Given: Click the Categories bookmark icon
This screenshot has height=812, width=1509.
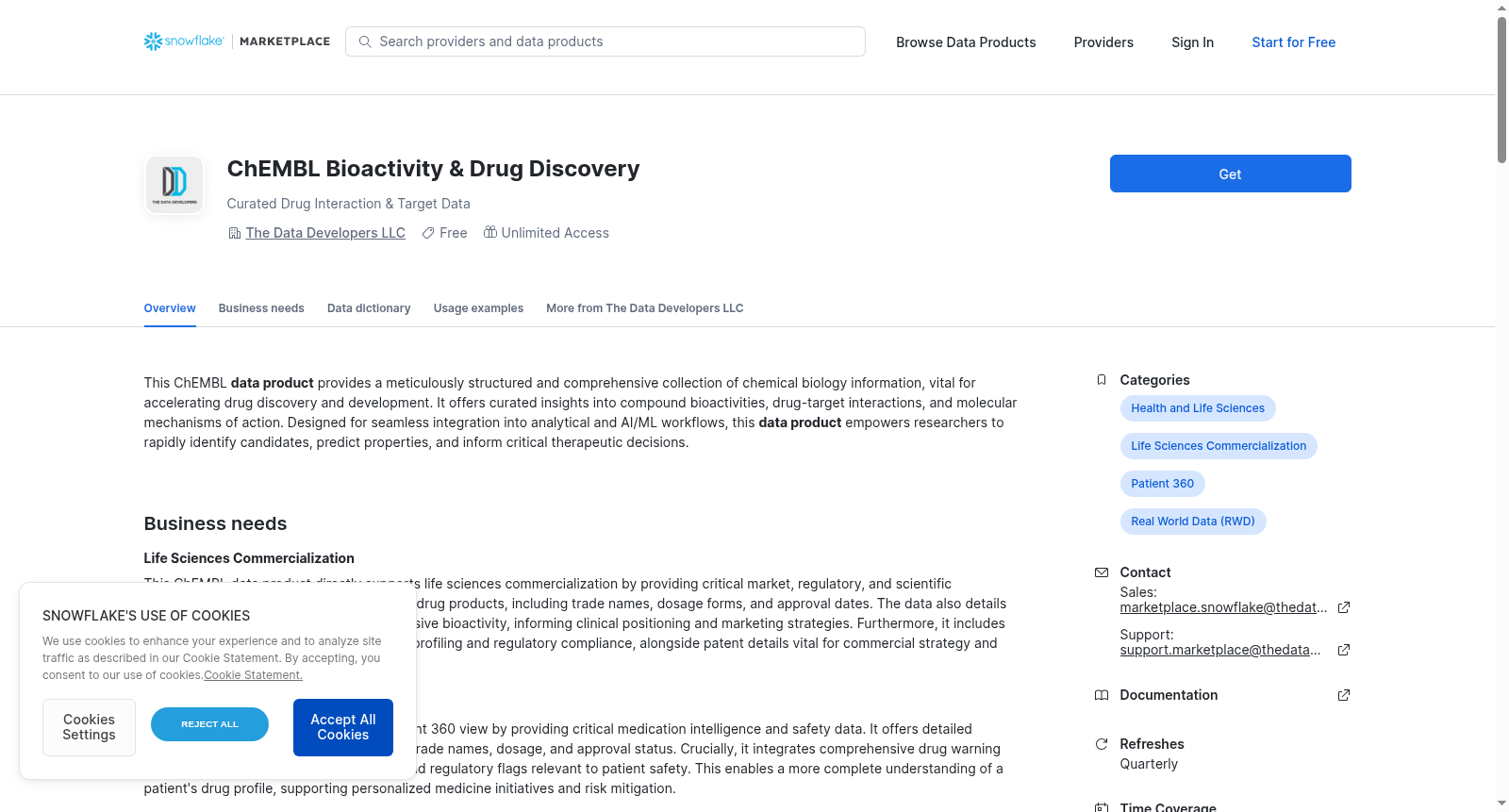Looking at the screenshot, I should (x=1101, y=380).
